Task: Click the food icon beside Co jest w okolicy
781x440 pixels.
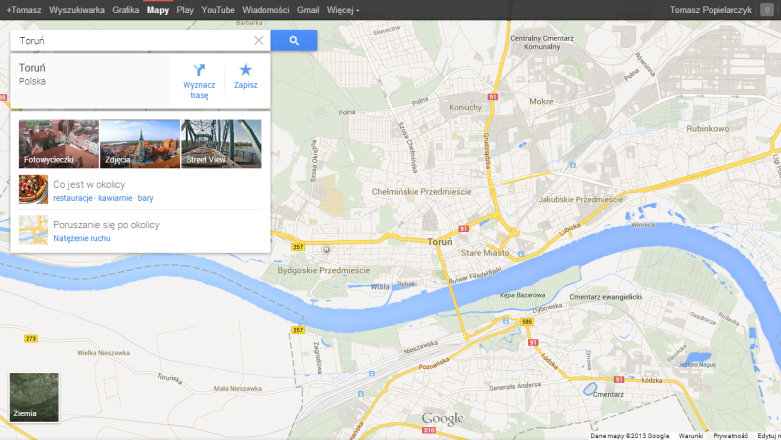Action: click(x=33, y=189)
